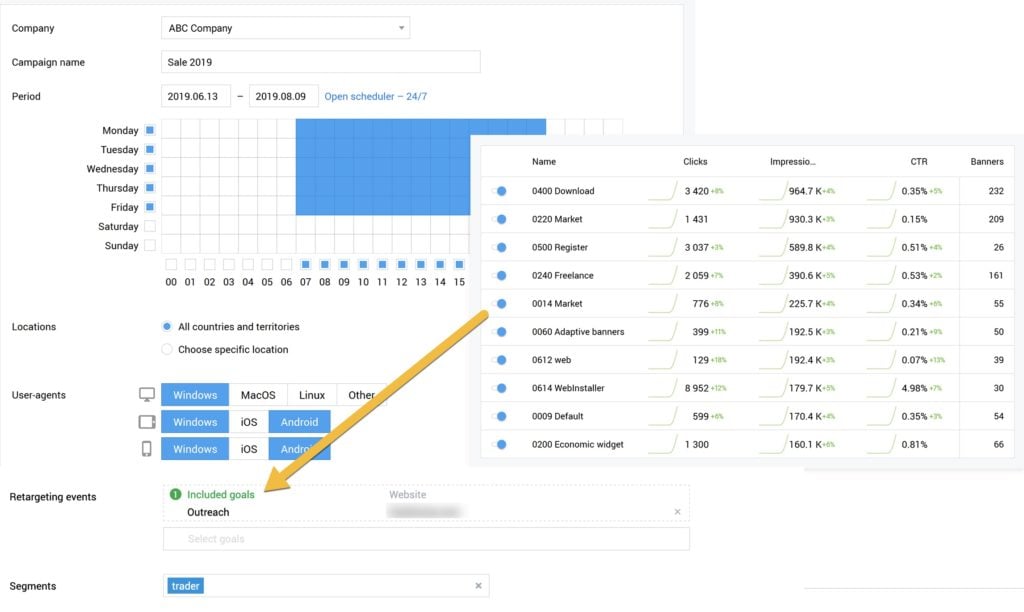Viewport: 1024px width, 612px height.
Task: Set the start date 2019.06.13 field
Action: pyautogui.click(x=196, y=96)
